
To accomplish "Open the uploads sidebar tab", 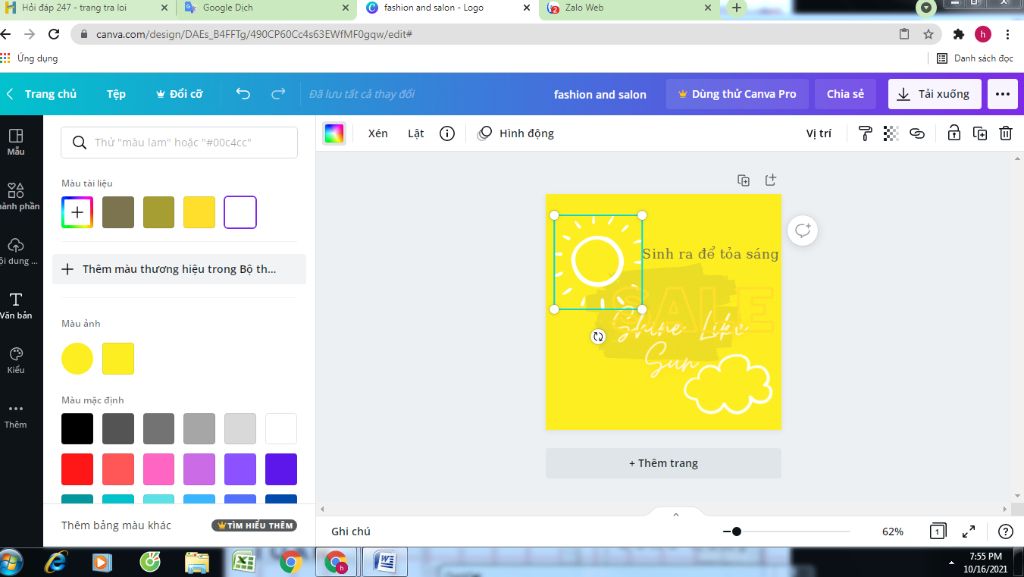I will 16,251.
